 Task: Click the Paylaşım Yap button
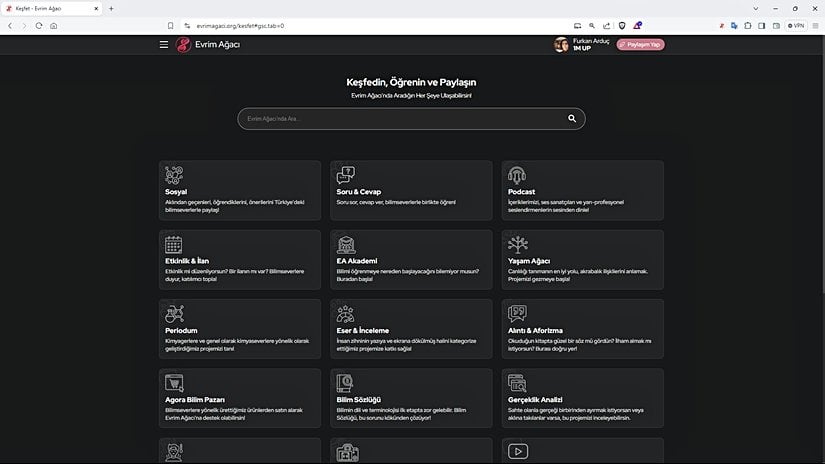click(640, 45)
